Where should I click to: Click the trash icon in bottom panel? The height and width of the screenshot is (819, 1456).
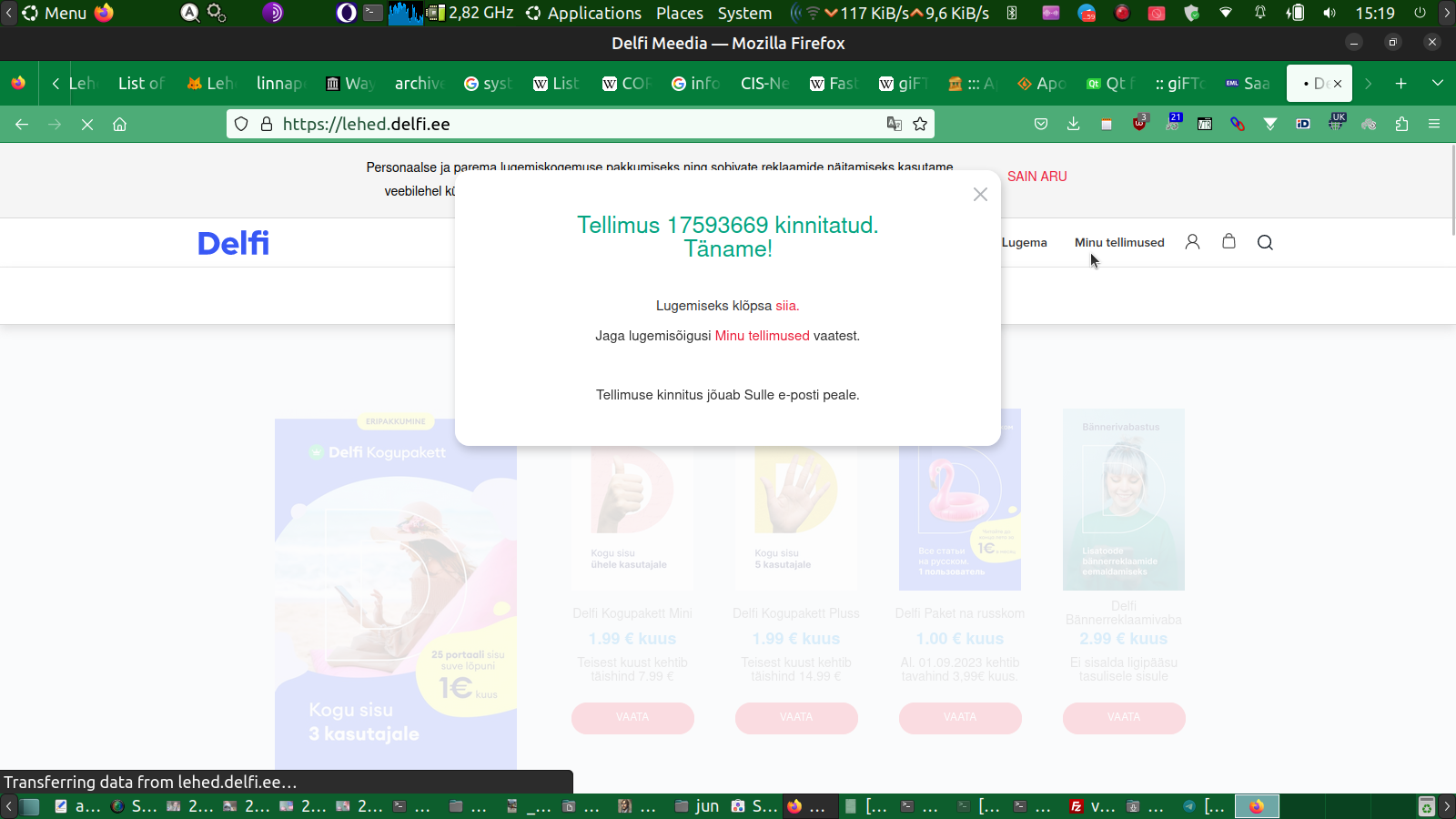(1427, 806)
